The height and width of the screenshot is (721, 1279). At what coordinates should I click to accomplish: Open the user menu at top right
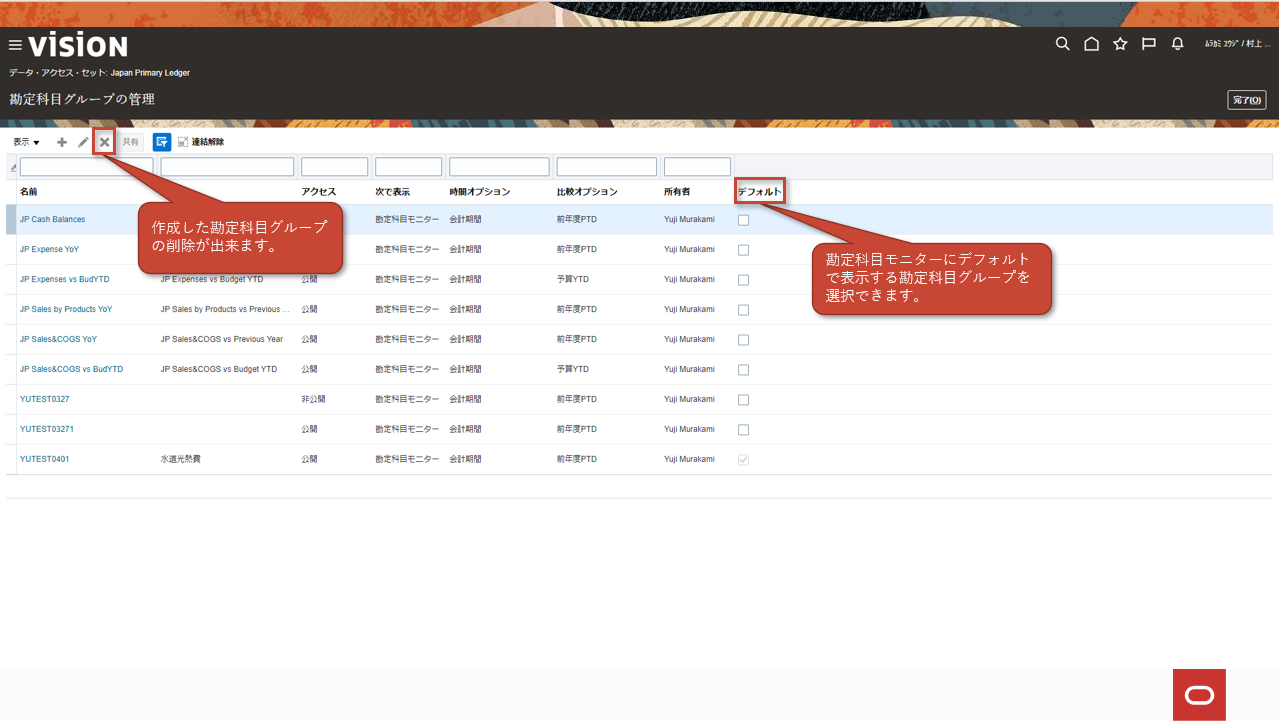coord(1237,44)
